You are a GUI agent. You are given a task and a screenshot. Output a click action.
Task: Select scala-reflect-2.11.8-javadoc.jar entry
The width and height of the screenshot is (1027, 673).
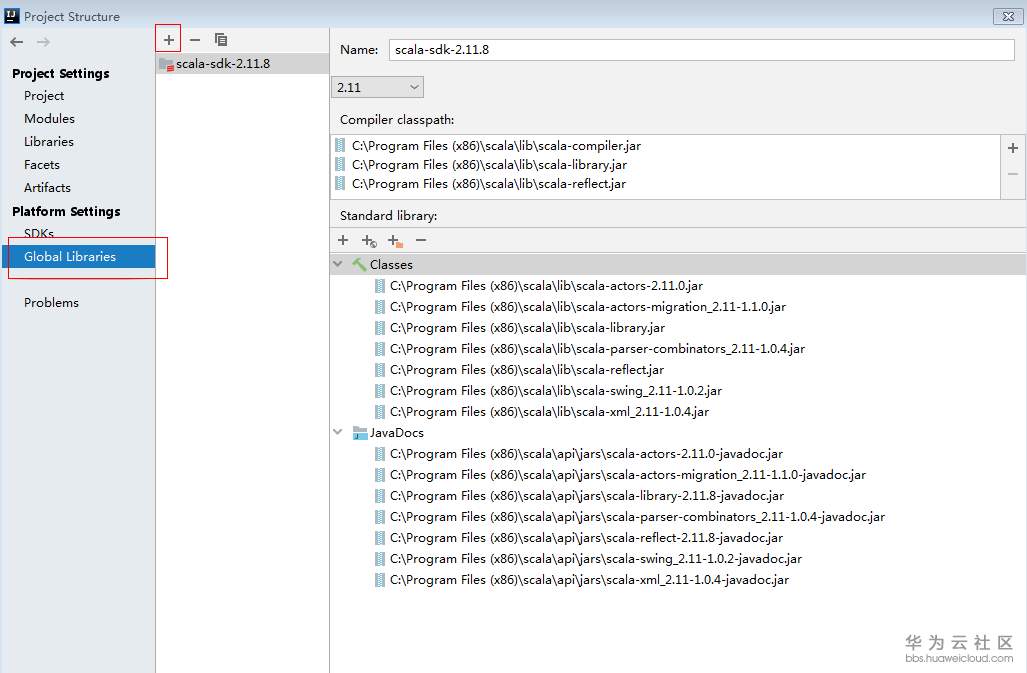click(586, 537)
